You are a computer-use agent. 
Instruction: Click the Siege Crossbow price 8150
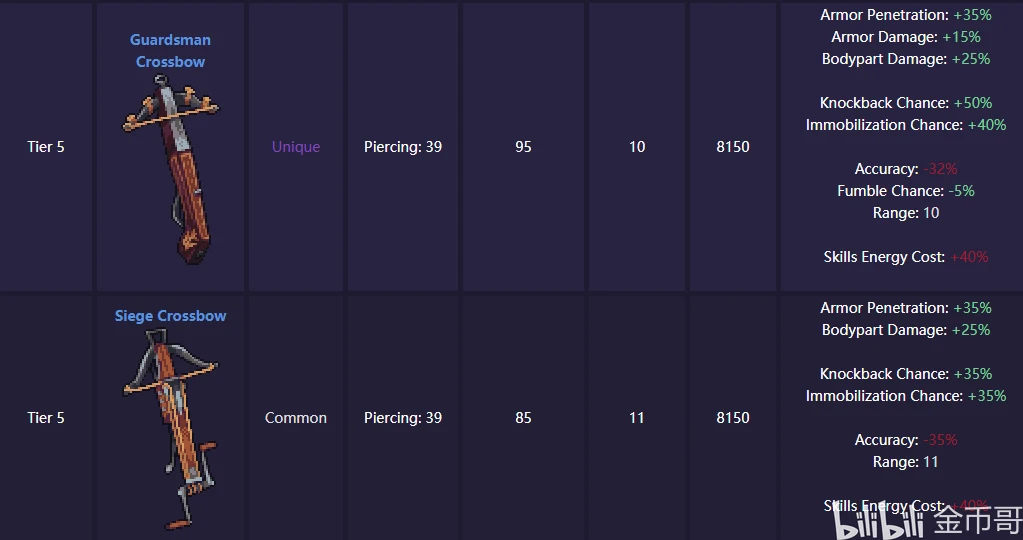(733, 418)
